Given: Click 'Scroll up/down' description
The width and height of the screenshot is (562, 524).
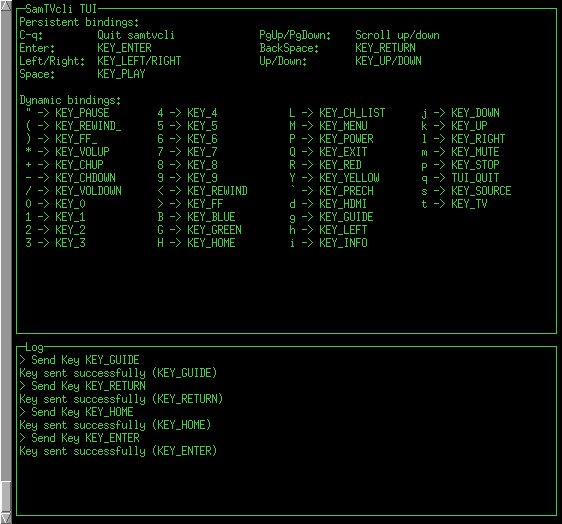Looking at the screenshot, I should click(397, 35).
